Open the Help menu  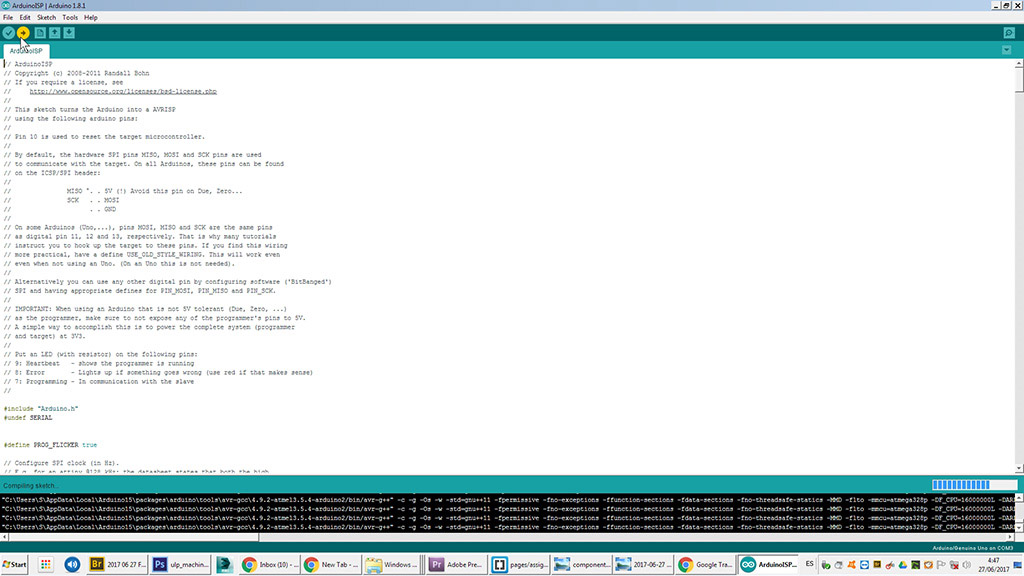click(91, 18)
